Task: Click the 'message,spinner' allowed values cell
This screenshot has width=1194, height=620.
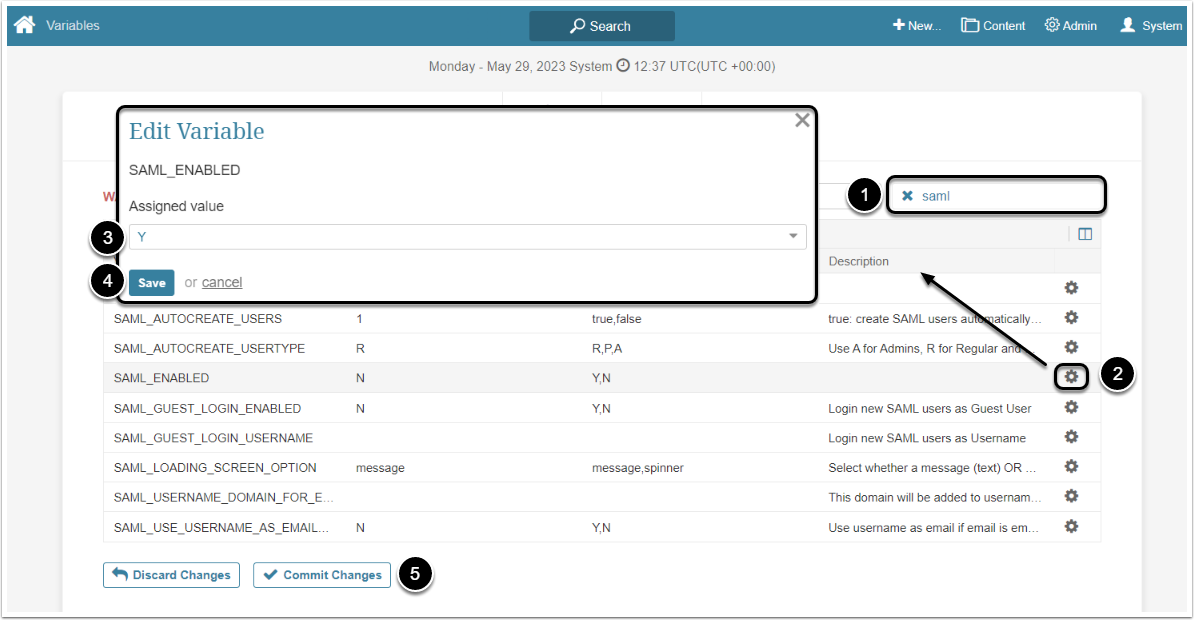Action: (x=638, y=468)
